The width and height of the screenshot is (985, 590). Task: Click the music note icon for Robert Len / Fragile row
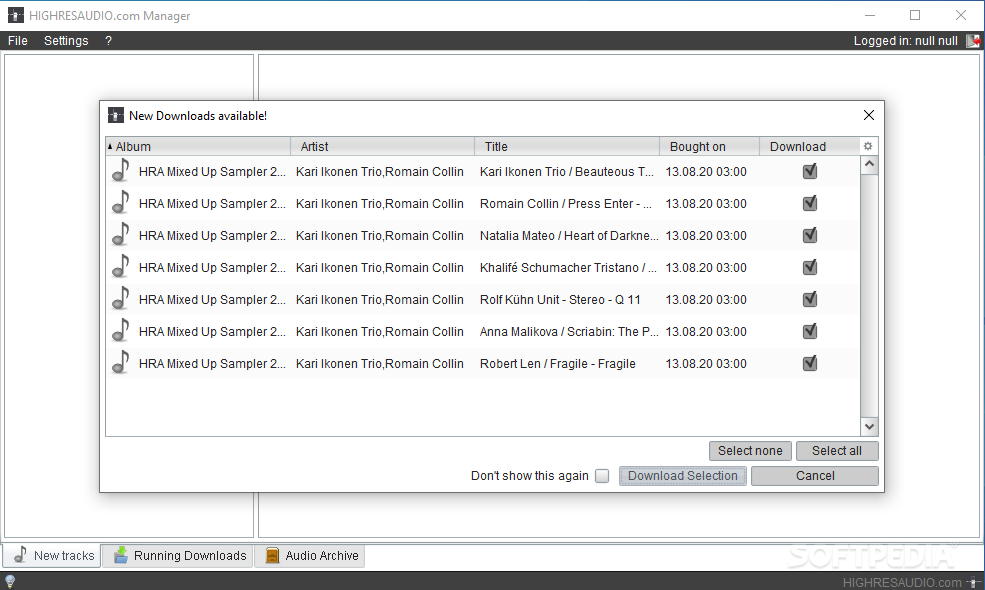(121, 363)
